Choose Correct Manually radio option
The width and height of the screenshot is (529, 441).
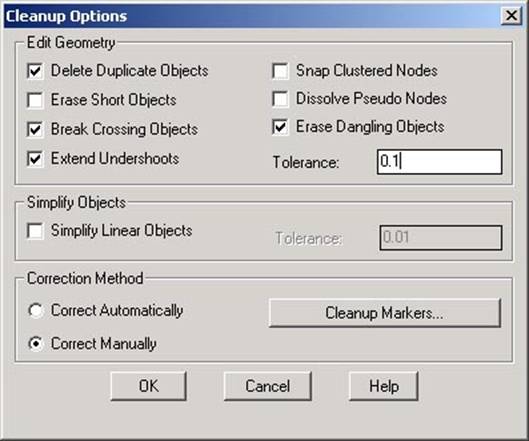pos(36,344)
